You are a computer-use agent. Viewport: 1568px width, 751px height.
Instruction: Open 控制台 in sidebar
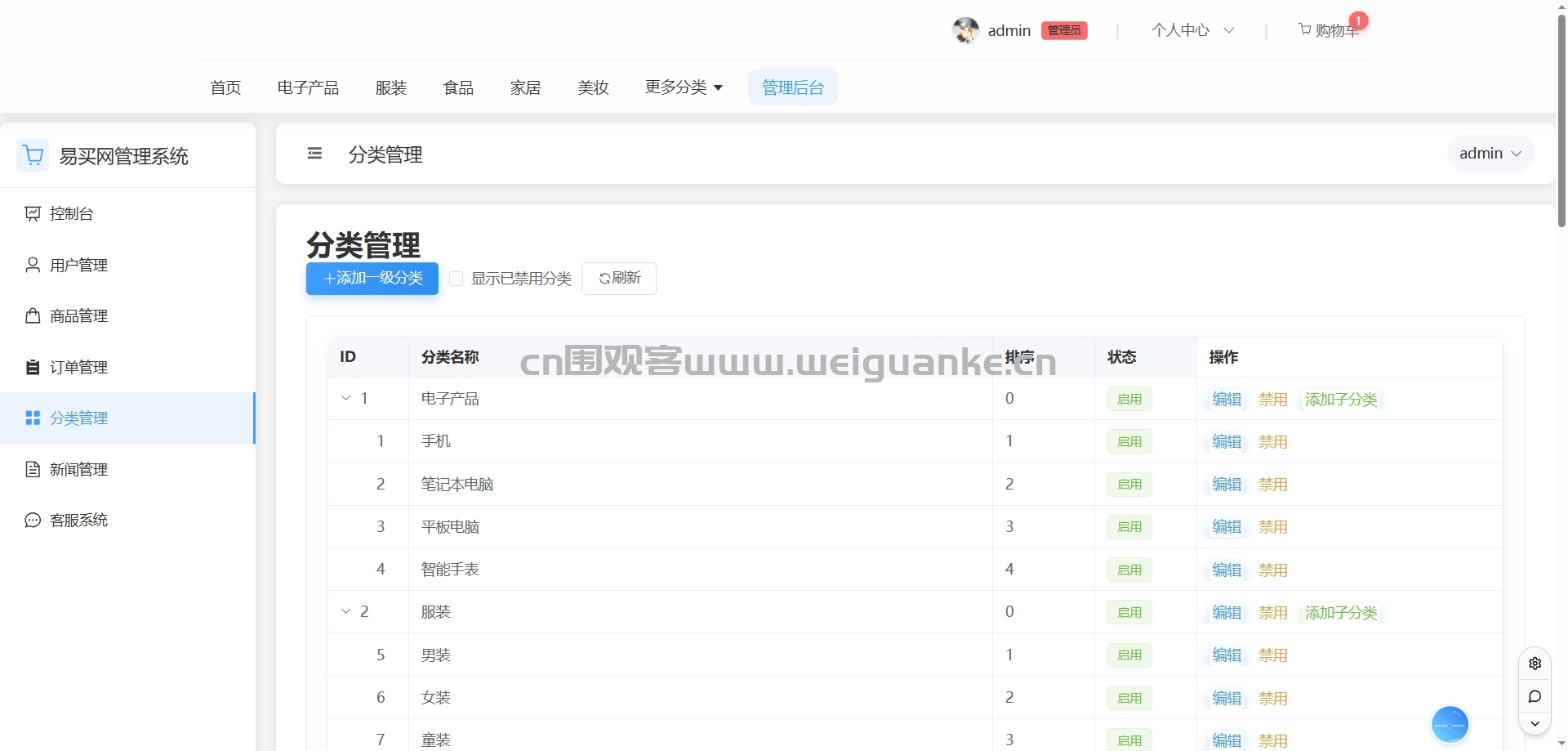coord(127,213)
